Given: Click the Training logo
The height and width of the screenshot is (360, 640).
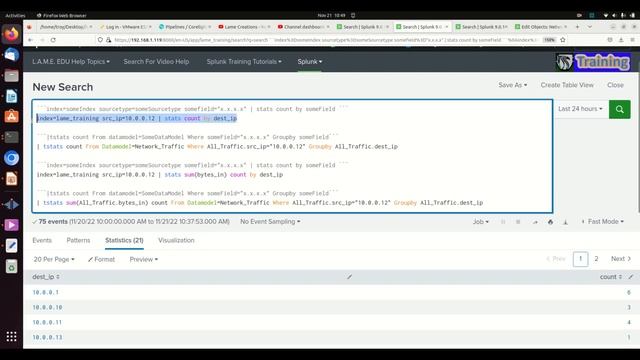Looking at the screenshot, I should click(x=593, y=62).
